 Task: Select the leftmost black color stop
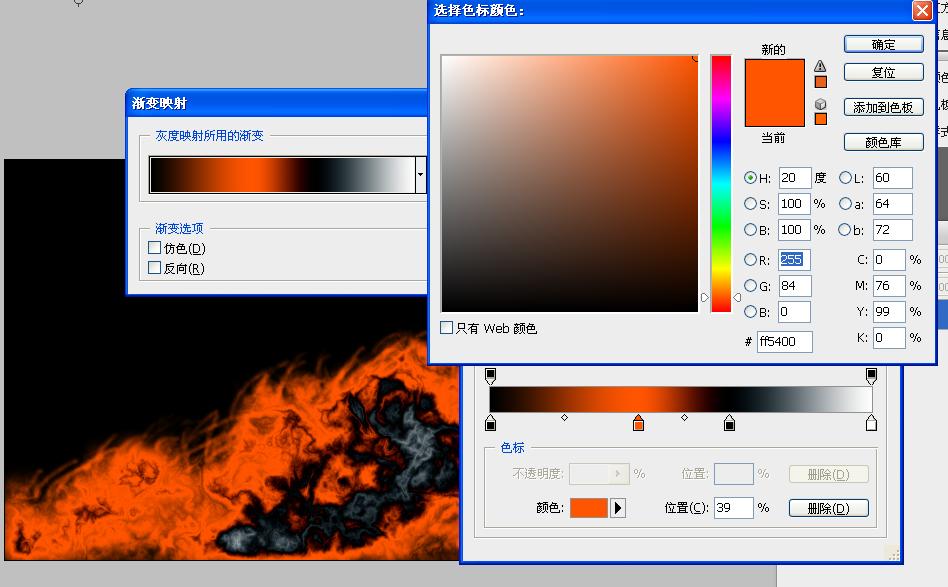point(490,423)
